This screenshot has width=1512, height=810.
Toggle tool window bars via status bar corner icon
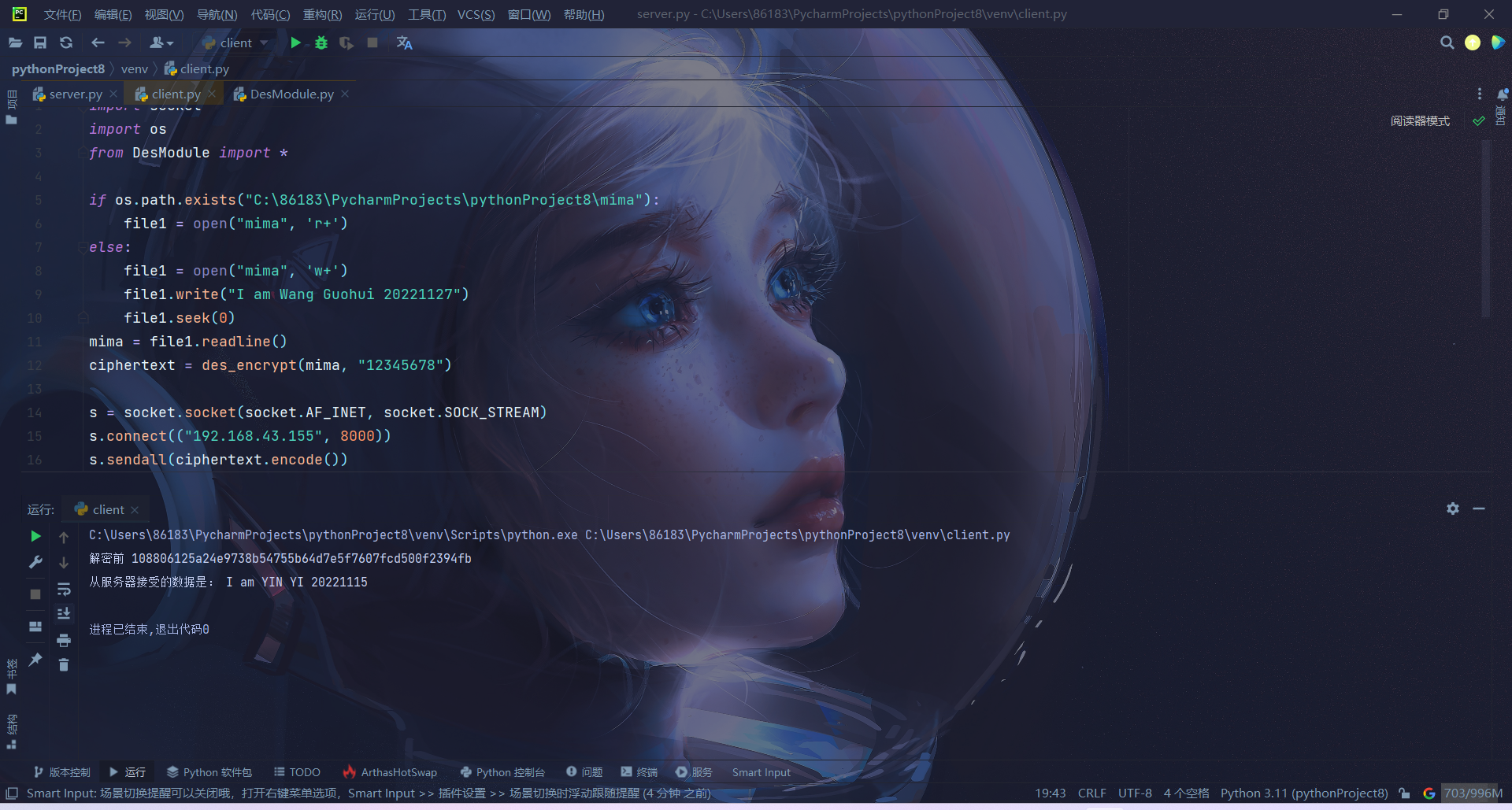pos(12,793)
